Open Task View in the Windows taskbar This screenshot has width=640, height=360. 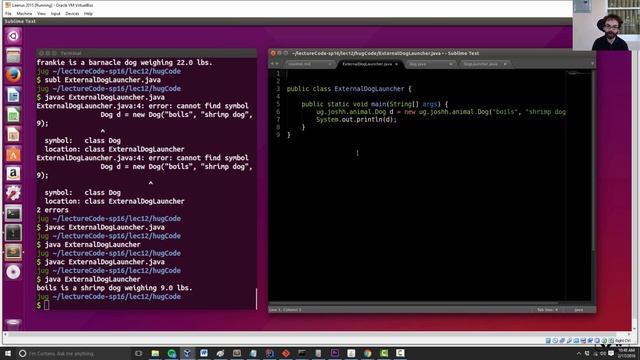tap(139, 353)
